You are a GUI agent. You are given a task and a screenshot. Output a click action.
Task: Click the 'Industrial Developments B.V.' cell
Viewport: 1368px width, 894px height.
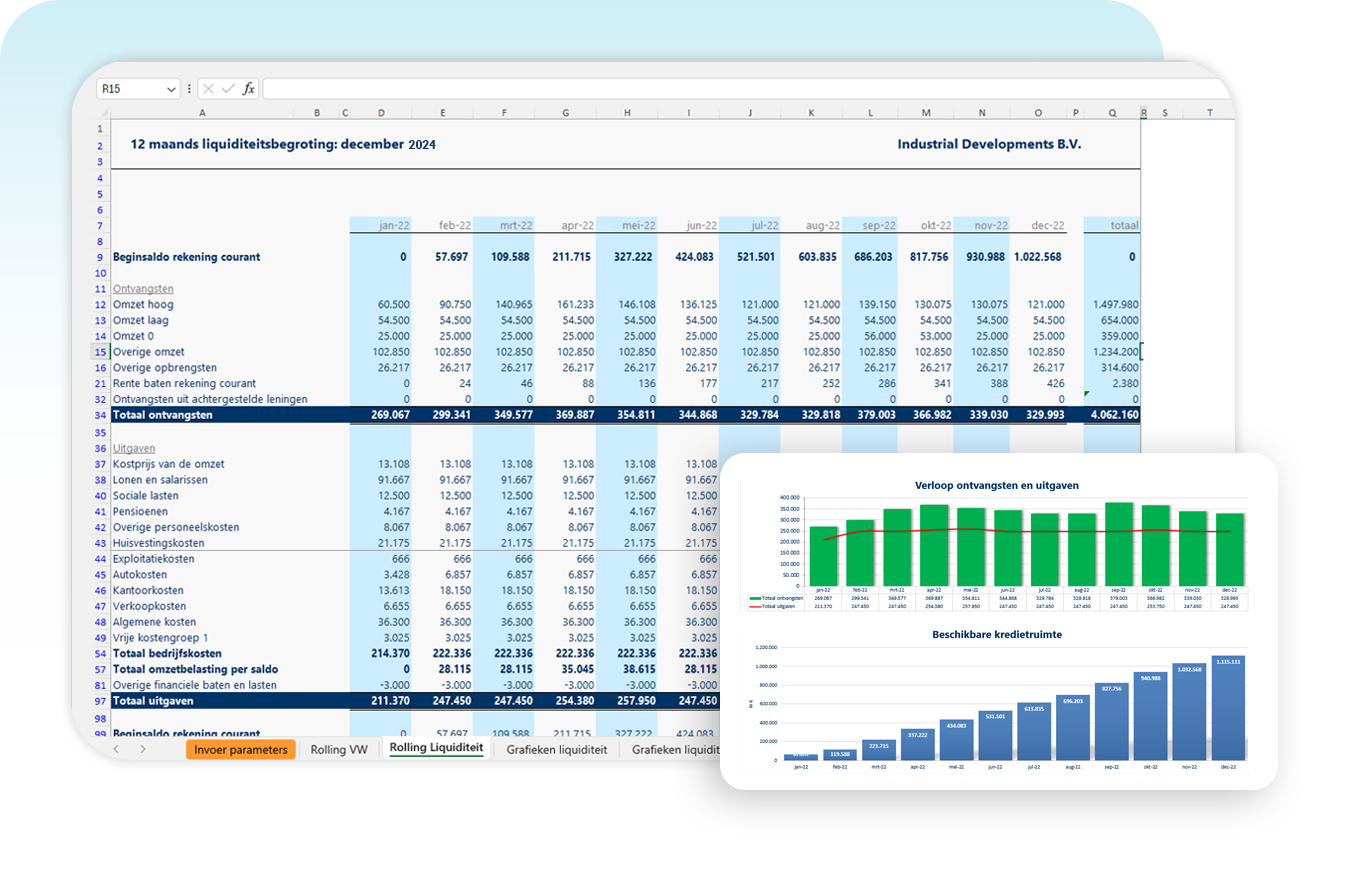[989, 144]
